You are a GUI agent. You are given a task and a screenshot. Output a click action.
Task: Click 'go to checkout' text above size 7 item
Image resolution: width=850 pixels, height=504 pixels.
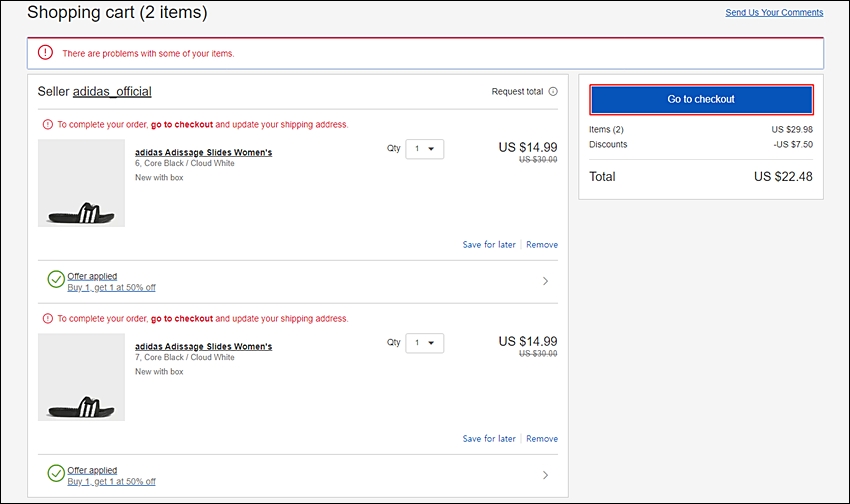(x=182, y=319)
